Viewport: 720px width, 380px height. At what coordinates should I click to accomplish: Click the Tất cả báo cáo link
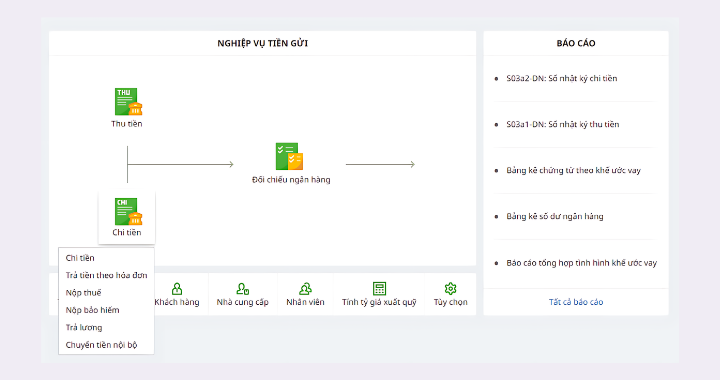(x=576, y=302)
